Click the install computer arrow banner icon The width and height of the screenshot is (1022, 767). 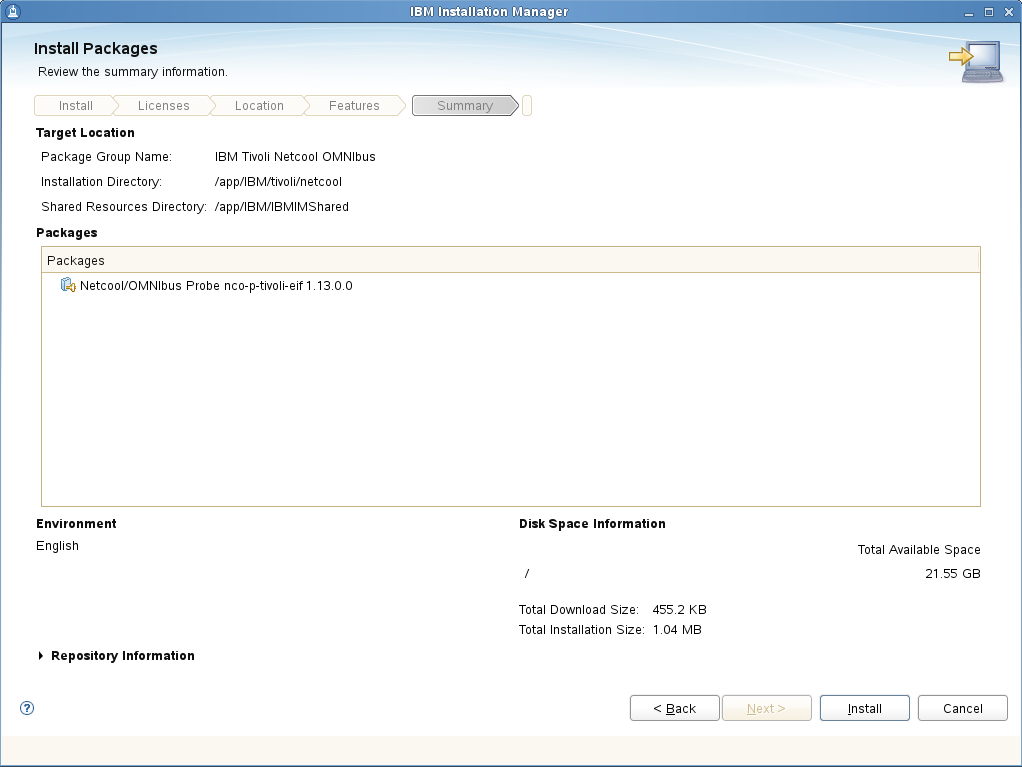[x=976, y=62]
